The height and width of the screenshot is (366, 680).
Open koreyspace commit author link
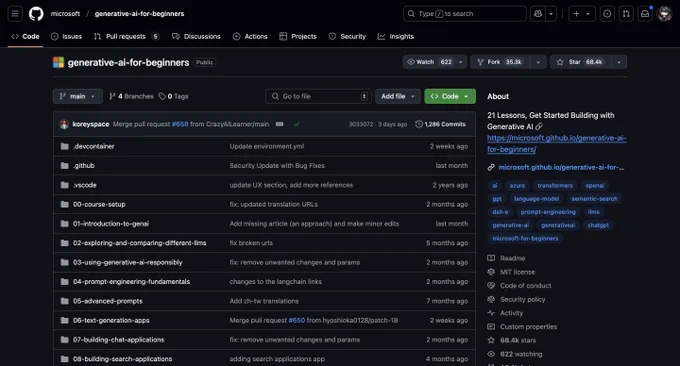[x=91, y=124]
